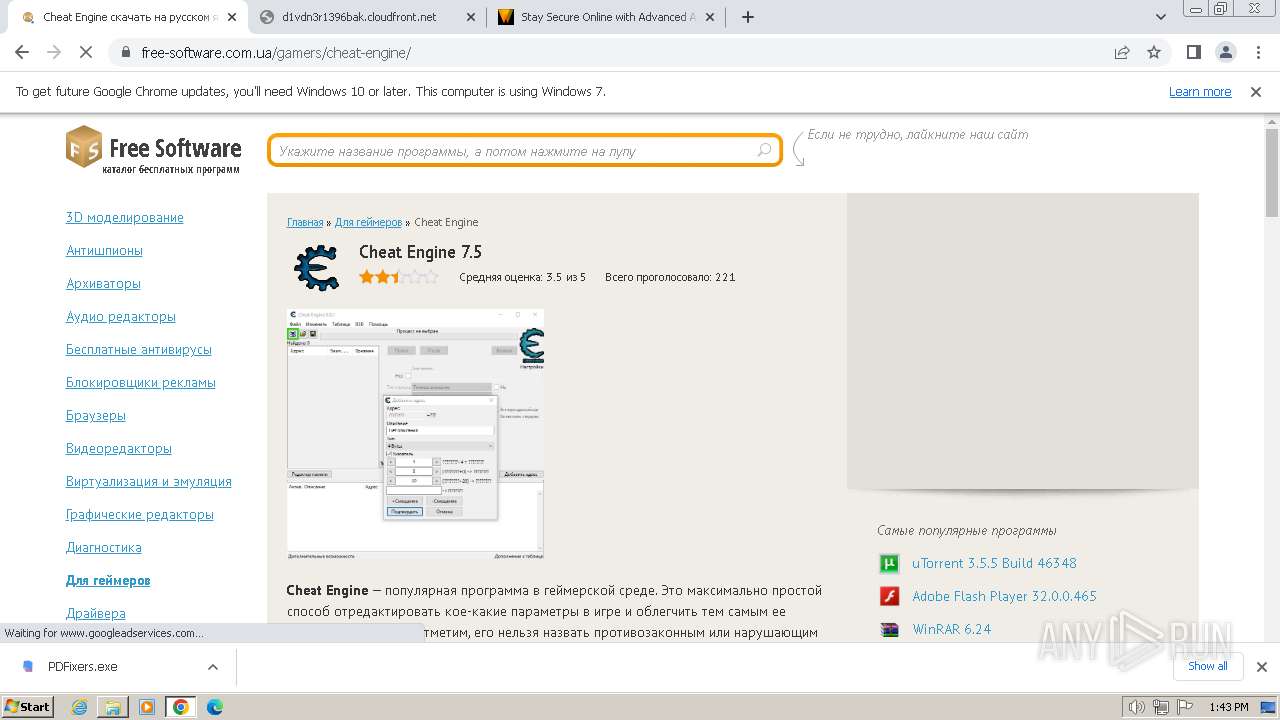This screenshot has height=720, width=1280.
Task: Open File Explorer from the taskbar
Action: (x=113, y=707)
